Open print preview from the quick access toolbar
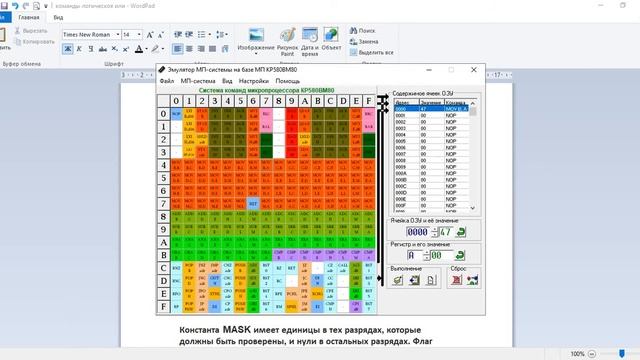The height and width of the screenshot is (360, 640). pyautogui.click(x=36, y=6)
